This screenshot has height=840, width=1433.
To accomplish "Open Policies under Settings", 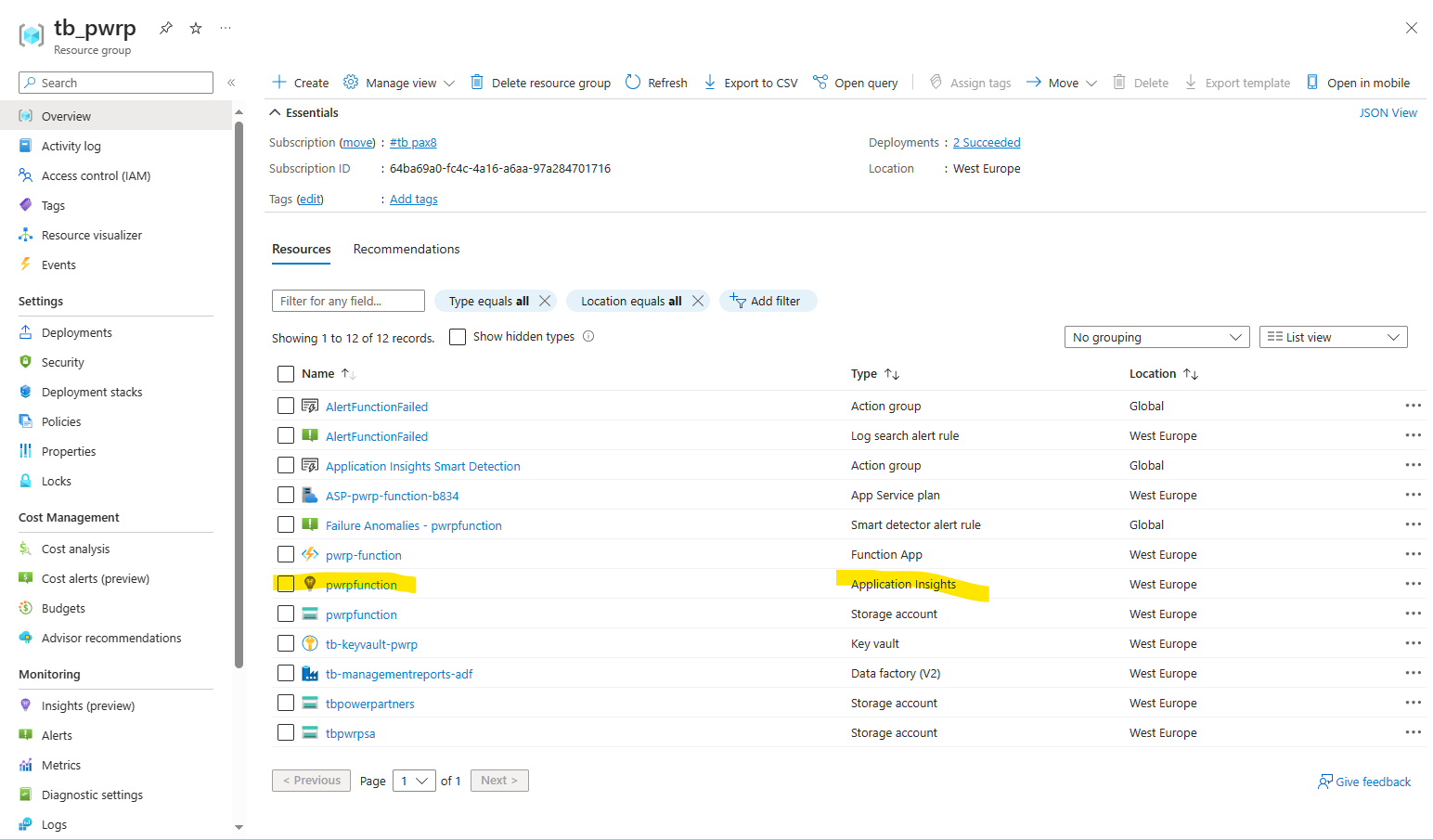I will point(61,421).
